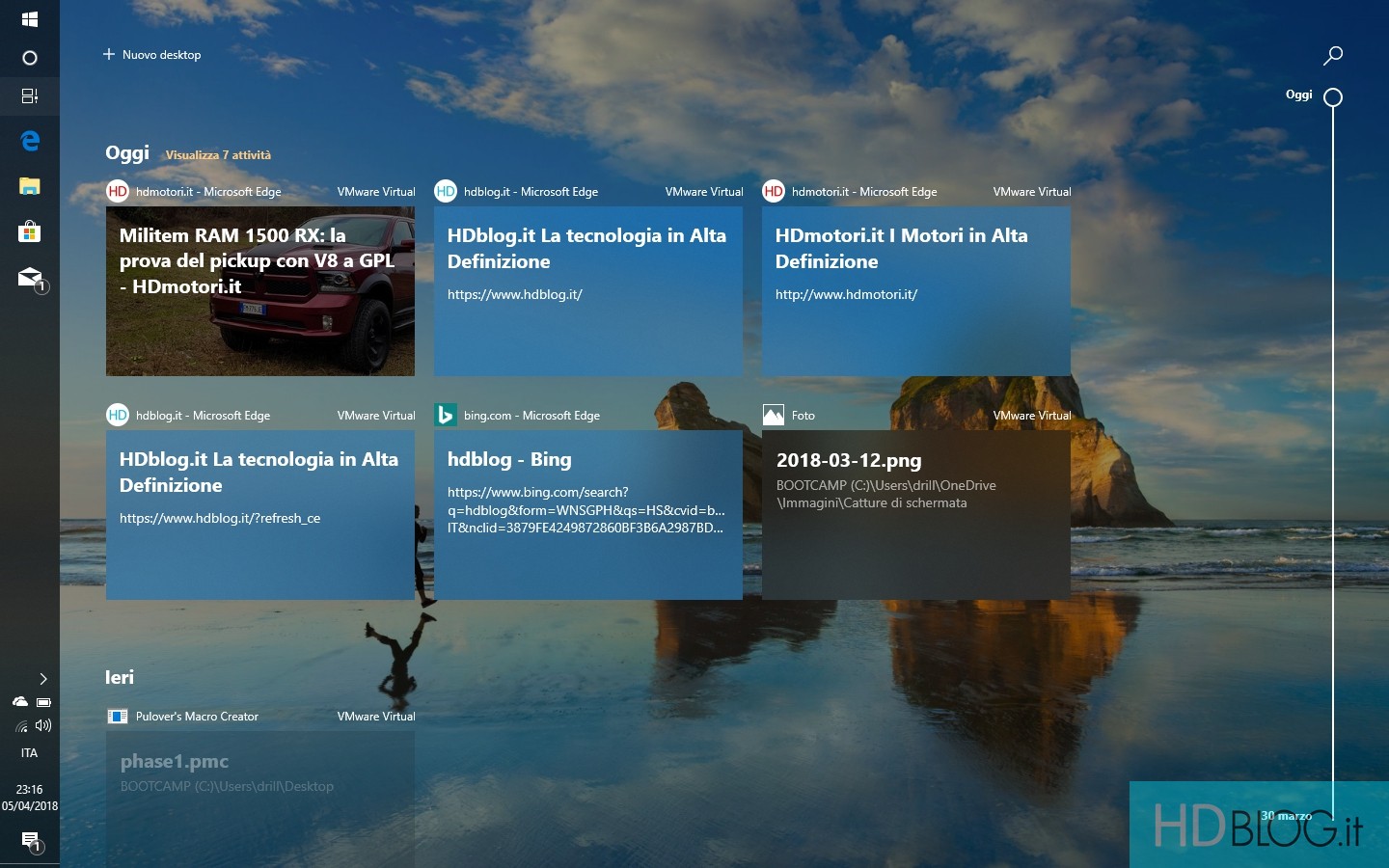Add a new desktop with Nuovo desktop
The image size is (1389, 868).
[152, 55]
